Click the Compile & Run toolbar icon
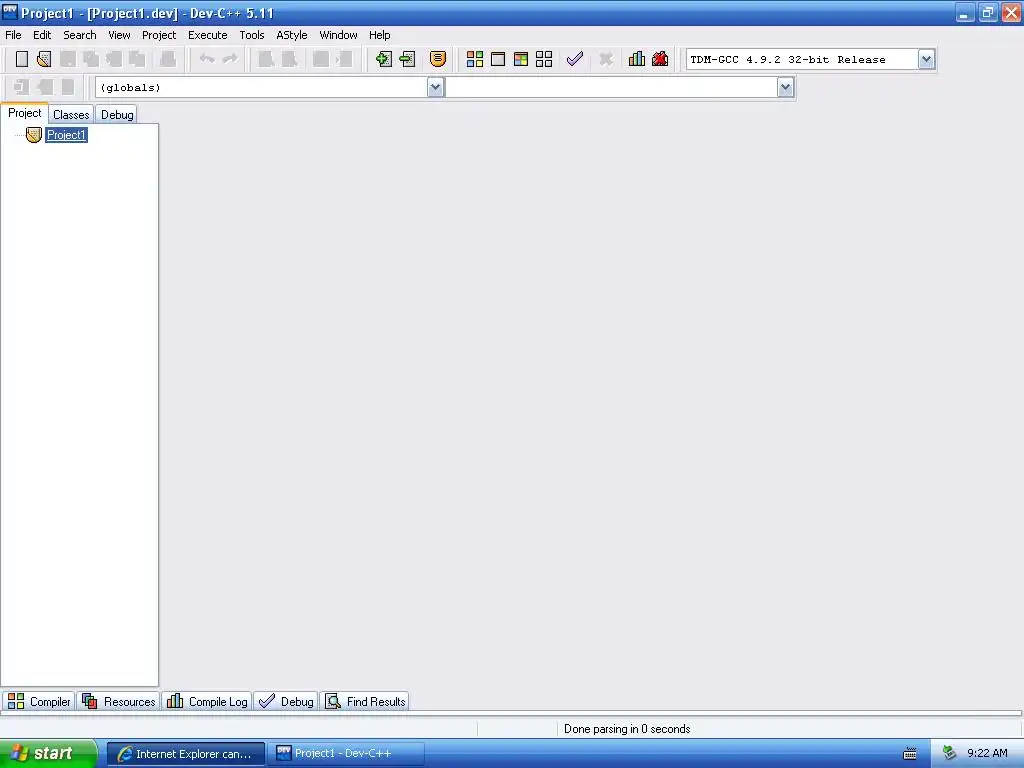 520,59
